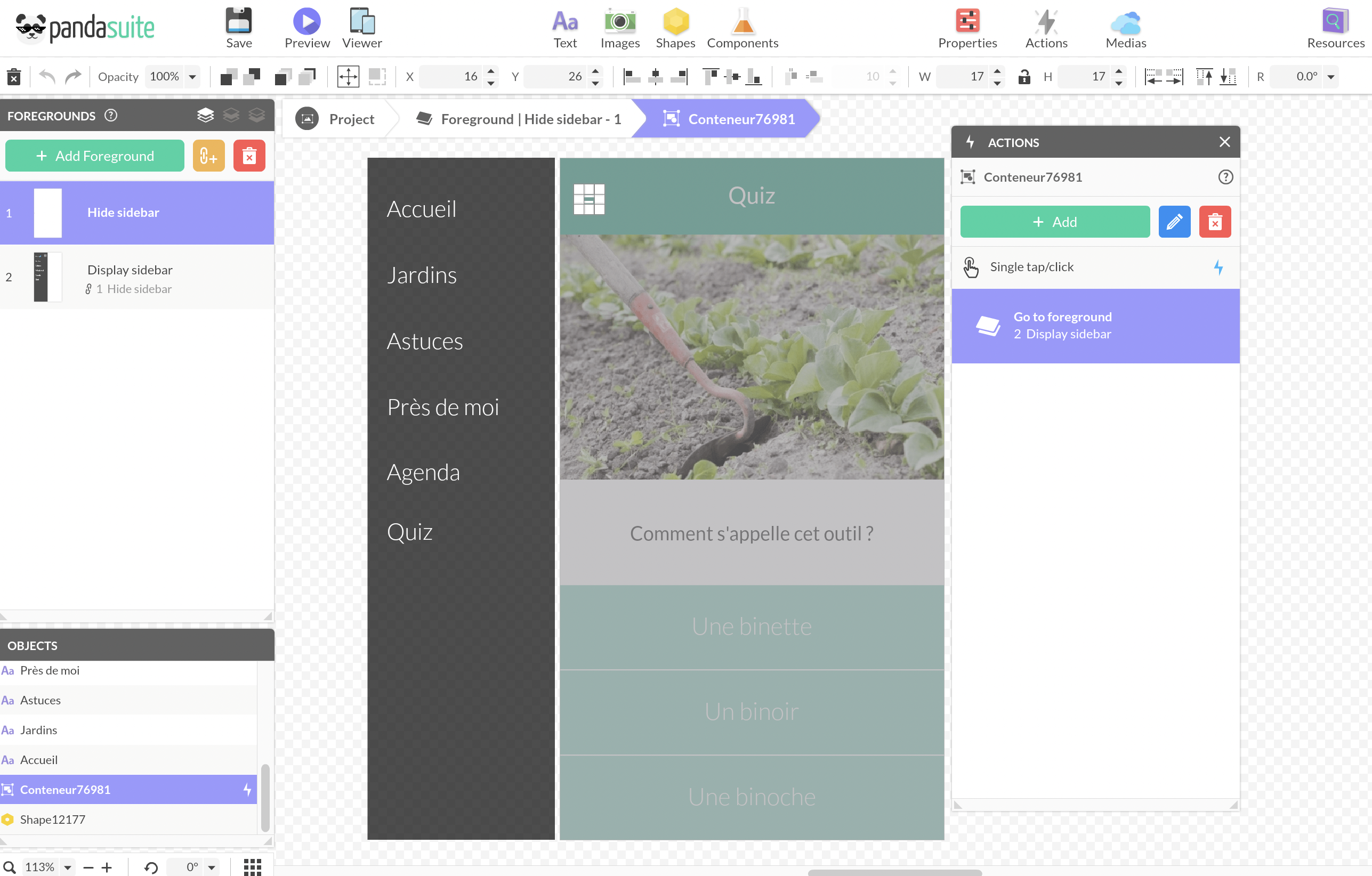Image resolution: width=1372 pixels, height=876 pixels.
Task: Open the Preview play icon
Action: coord(306,22)
